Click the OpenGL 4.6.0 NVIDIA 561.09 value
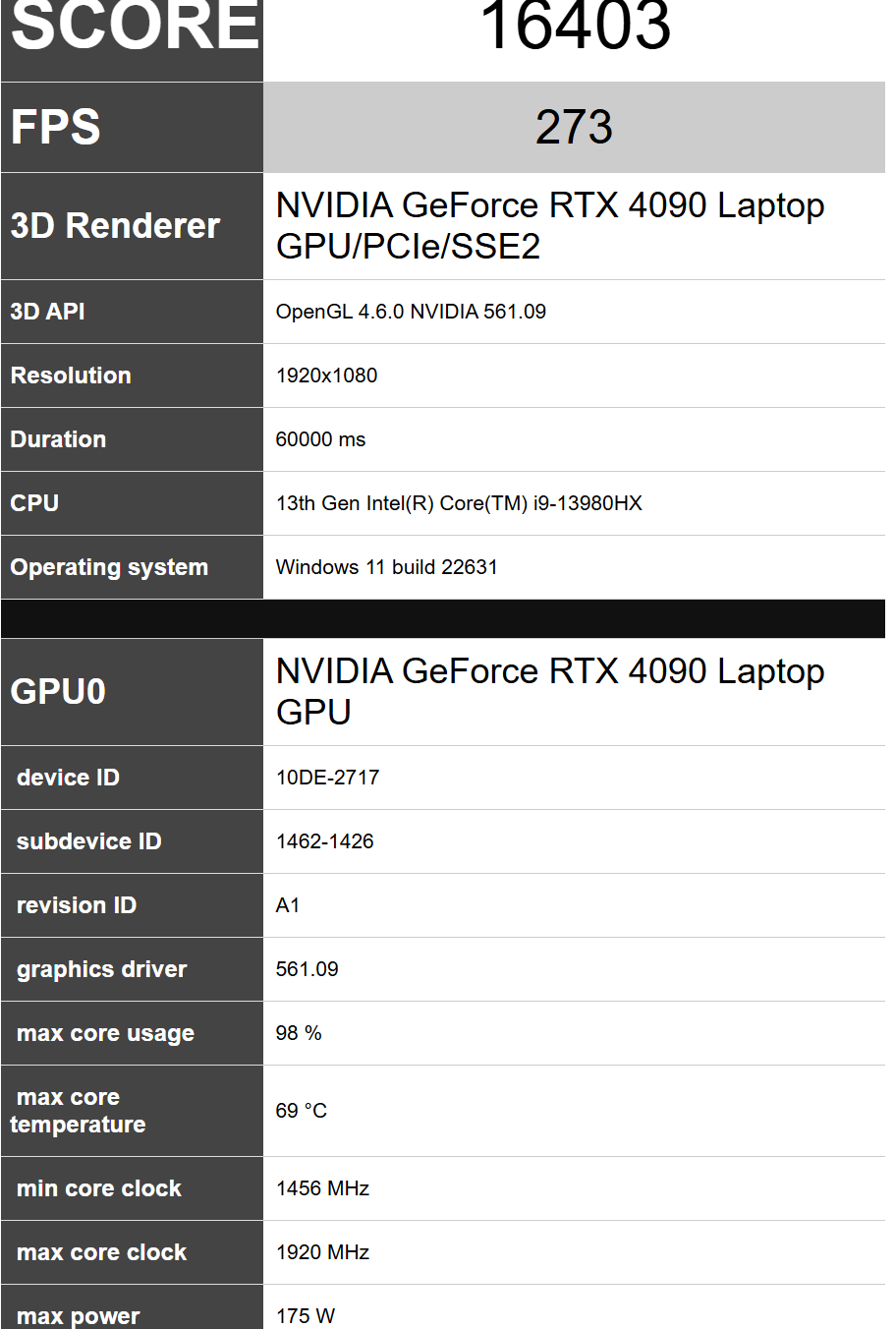896x1329 pixels. (411, 312)
